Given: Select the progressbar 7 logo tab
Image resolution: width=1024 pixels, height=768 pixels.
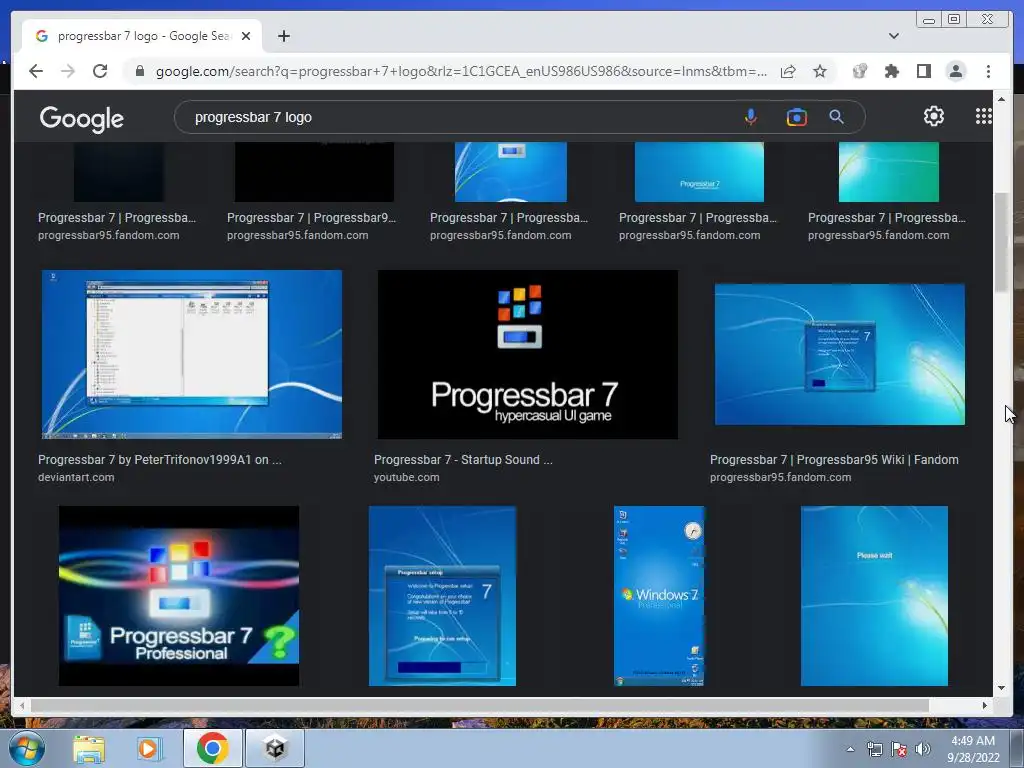Looking at the screenshot, I should tap(142, 36).
